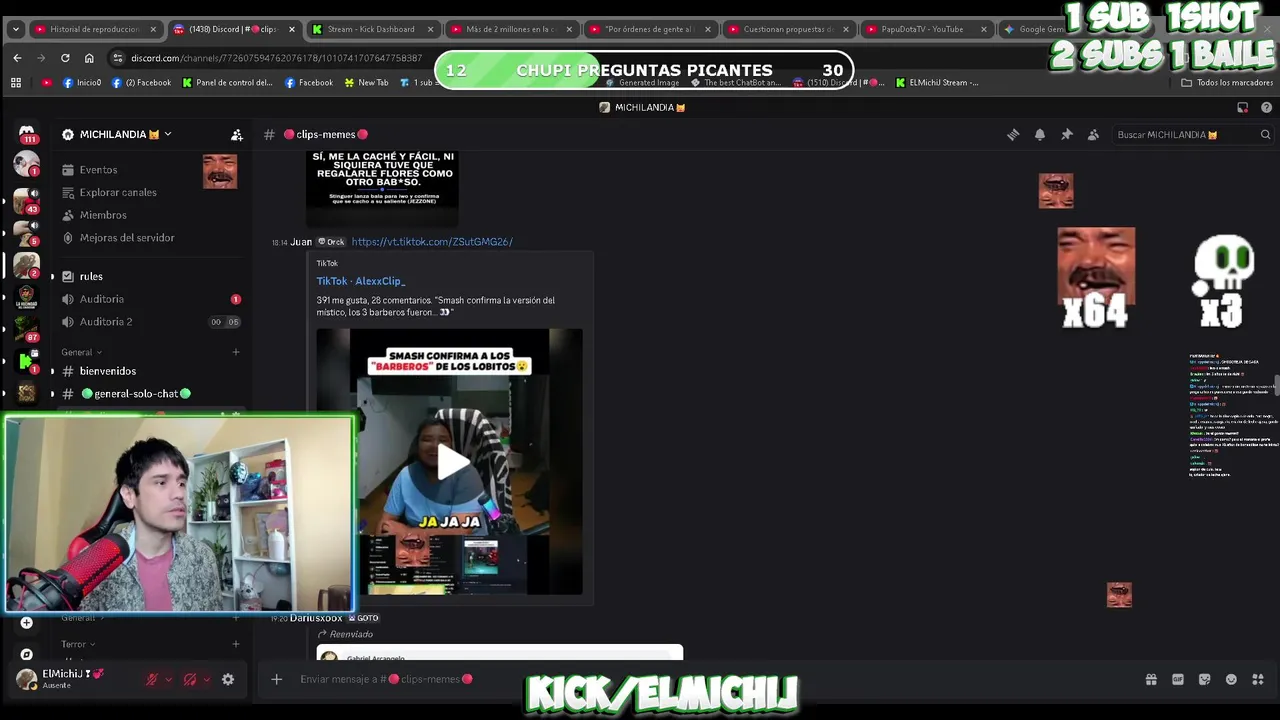Show member list icon in header
Image resolution: width=1280 pixels, height=720 pixels.
tap(1093, 135)
